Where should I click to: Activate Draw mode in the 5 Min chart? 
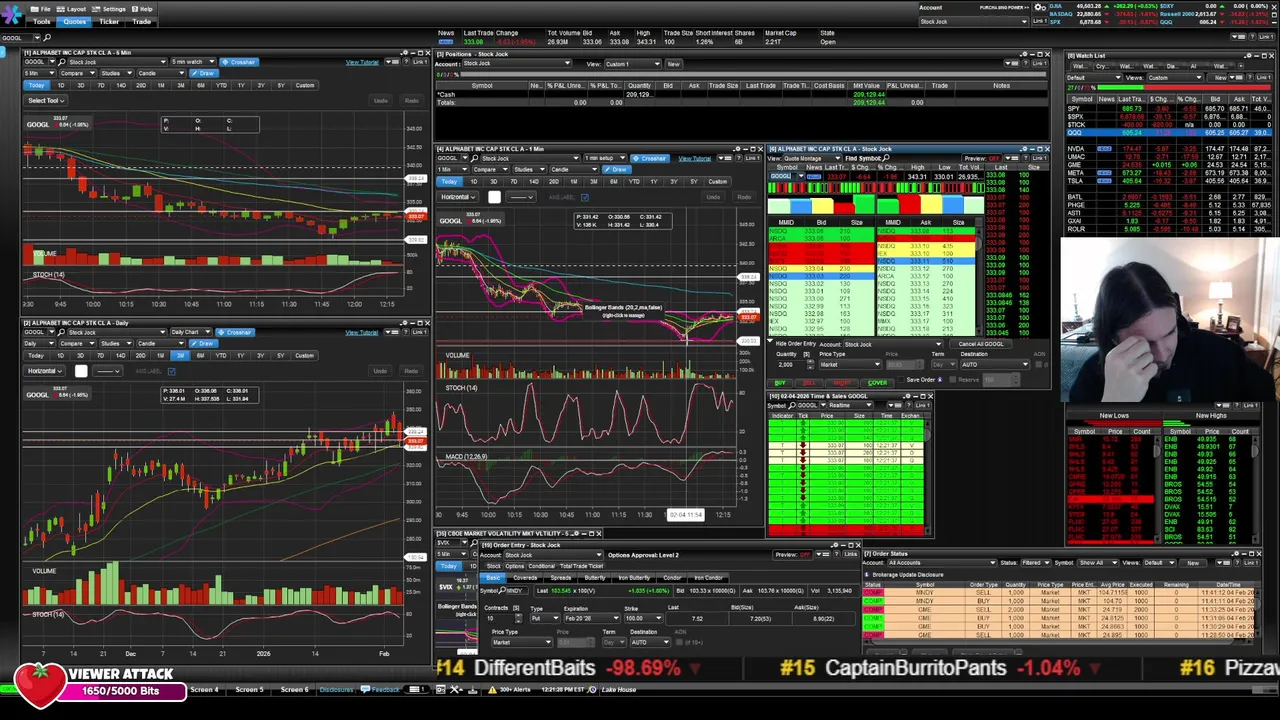[203, 73]
